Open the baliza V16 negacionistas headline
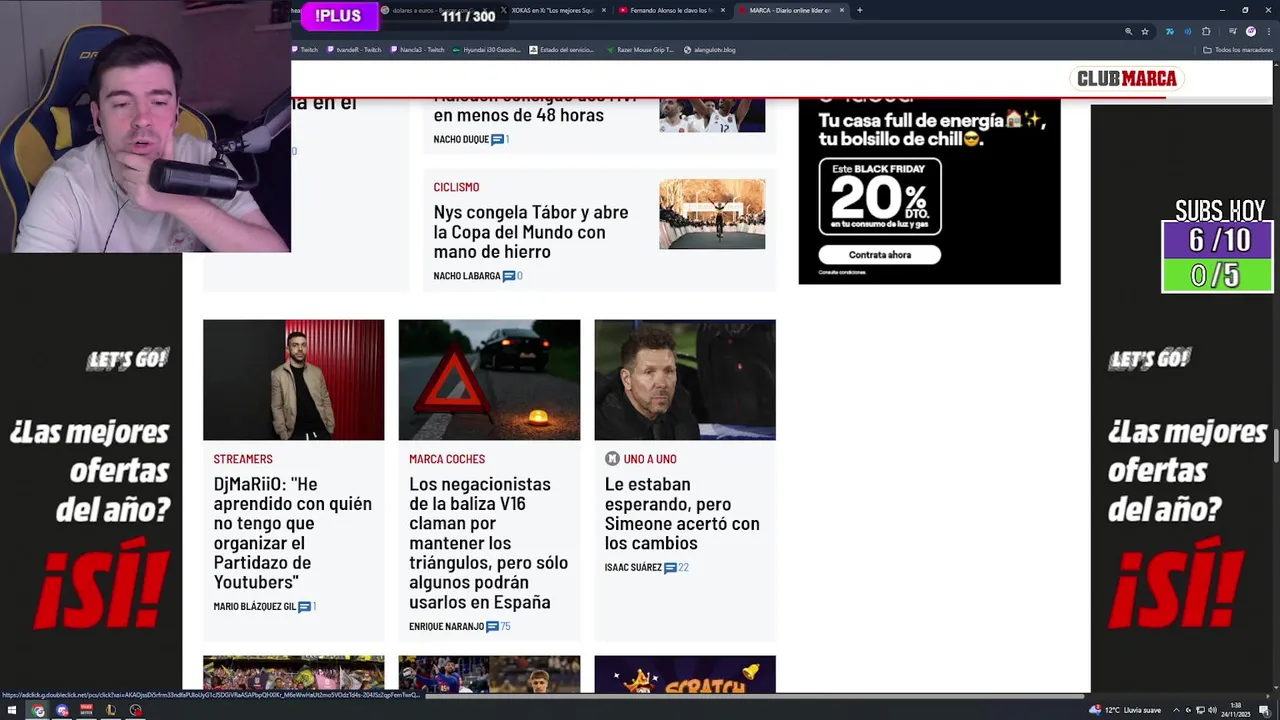Image resolution: width=1280 pixels, height=720 pixels. pyautogui.click(x=488, y=543)
